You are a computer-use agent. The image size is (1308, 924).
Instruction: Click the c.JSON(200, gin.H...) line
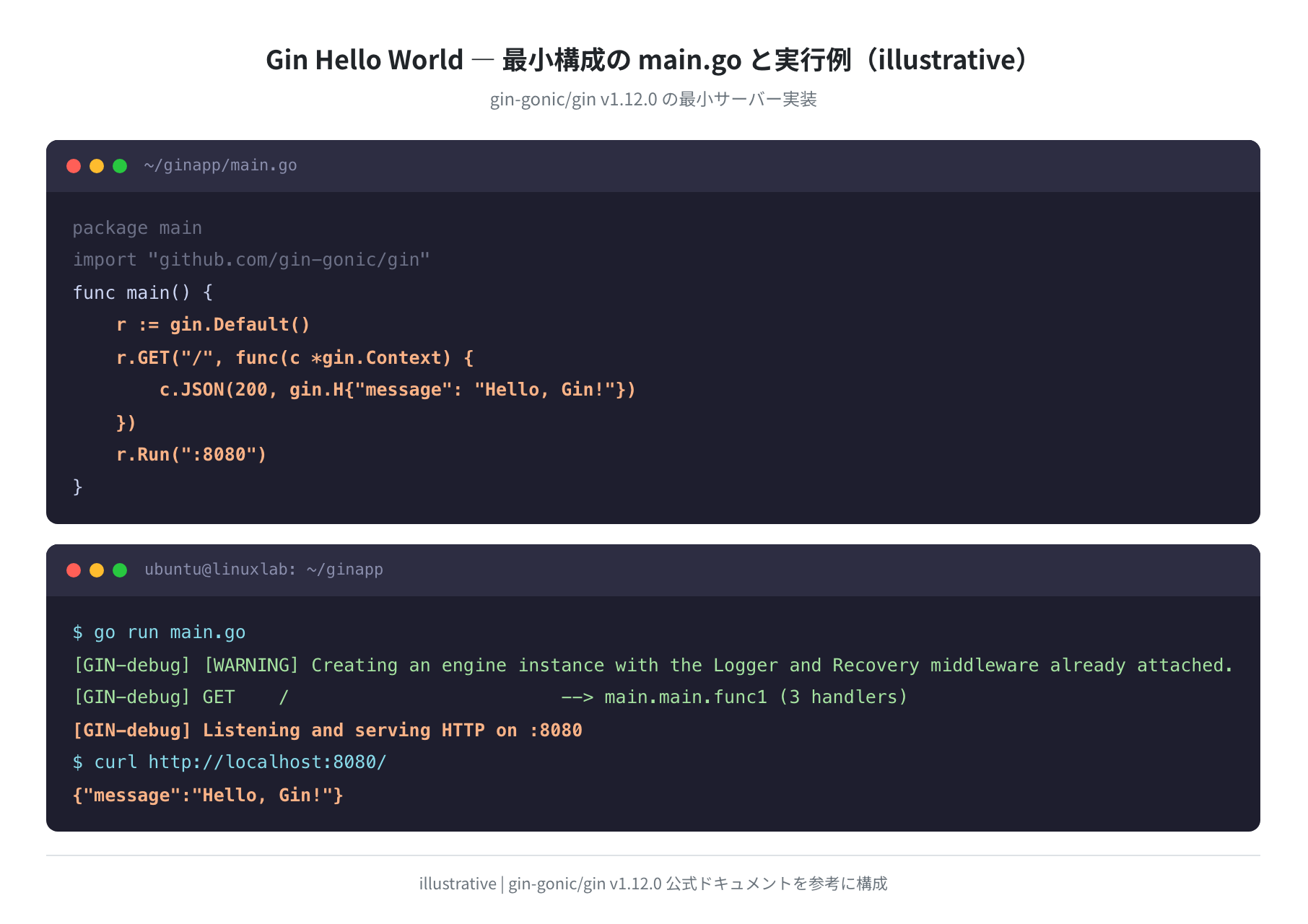point(398,390)
